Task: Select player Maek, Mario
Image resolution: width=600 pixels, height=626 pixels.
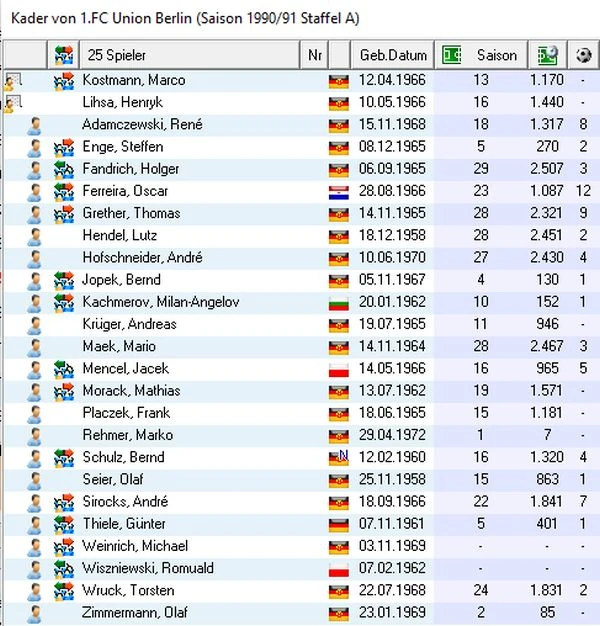Action: [119, 347]
